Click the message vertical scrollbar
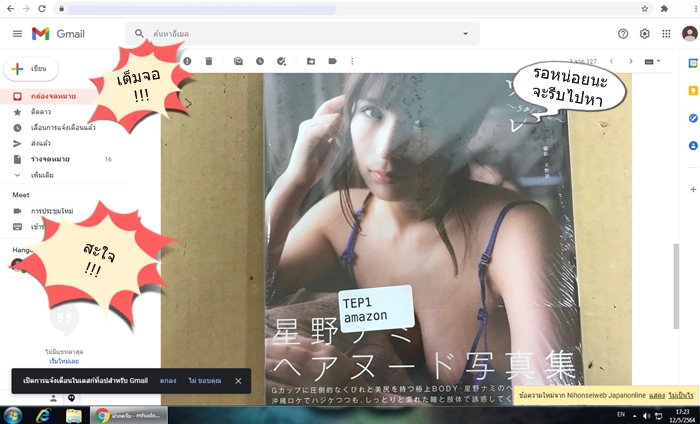The width and height of the screenshot is (700, 424). click(x=676, y=286)
